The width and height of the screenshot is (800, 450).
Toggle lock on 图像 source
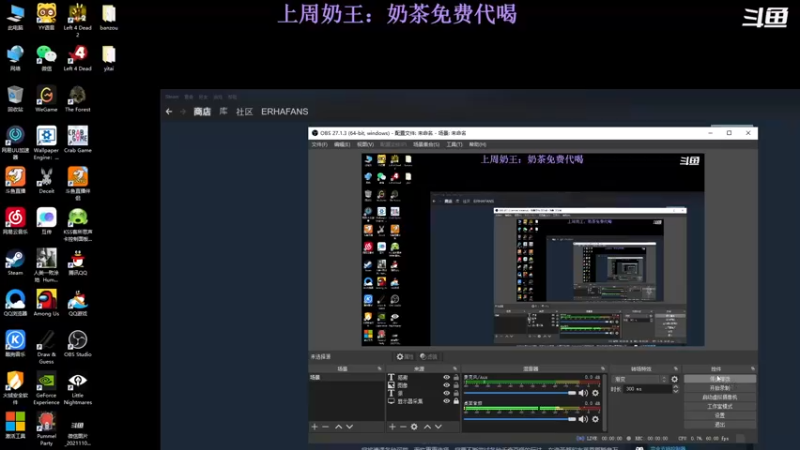pyautogui.click(x=456, y=385)
